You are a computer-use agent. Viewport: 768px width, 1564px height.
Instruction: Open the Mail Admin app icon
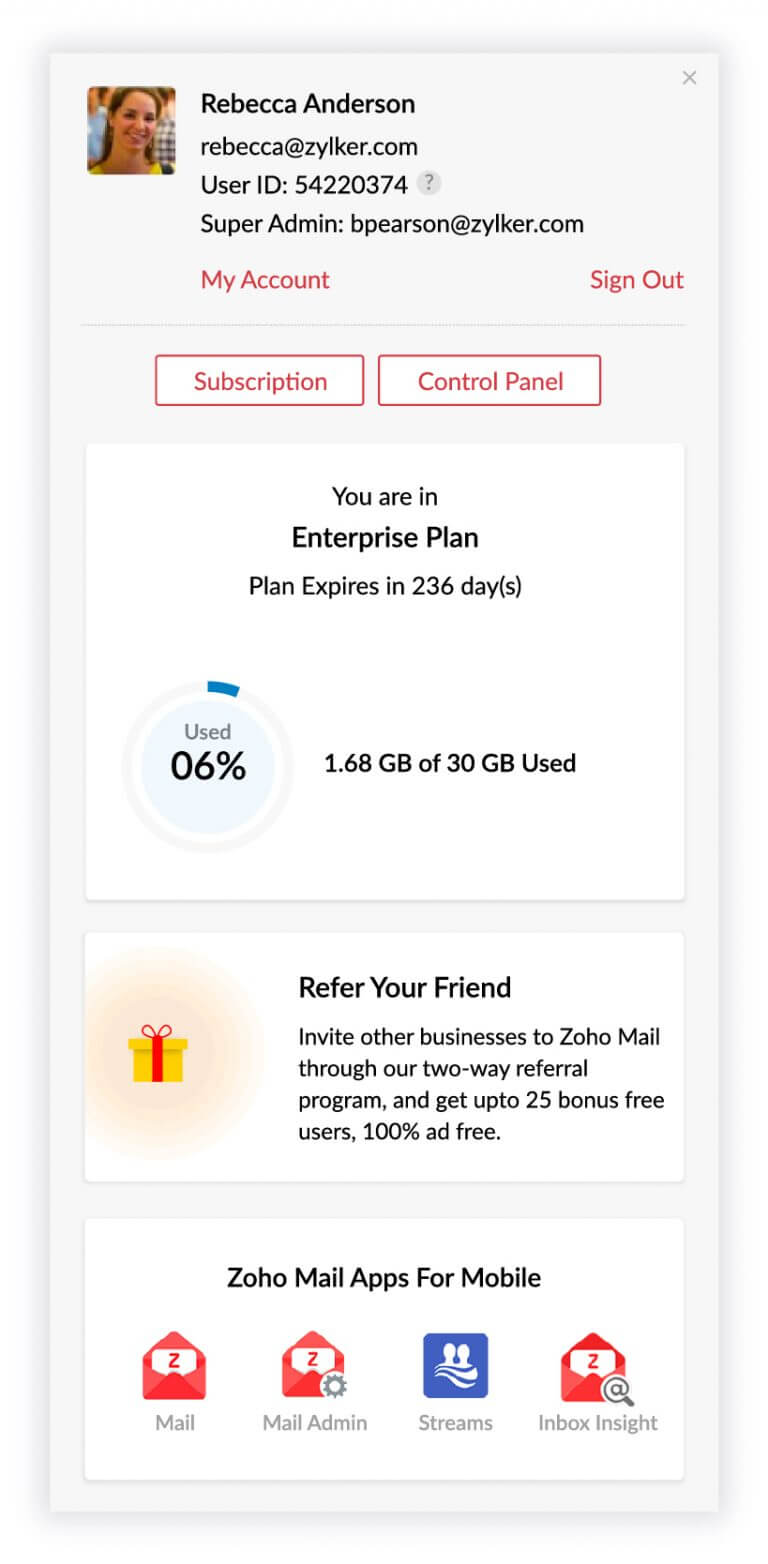point(314,1365)
